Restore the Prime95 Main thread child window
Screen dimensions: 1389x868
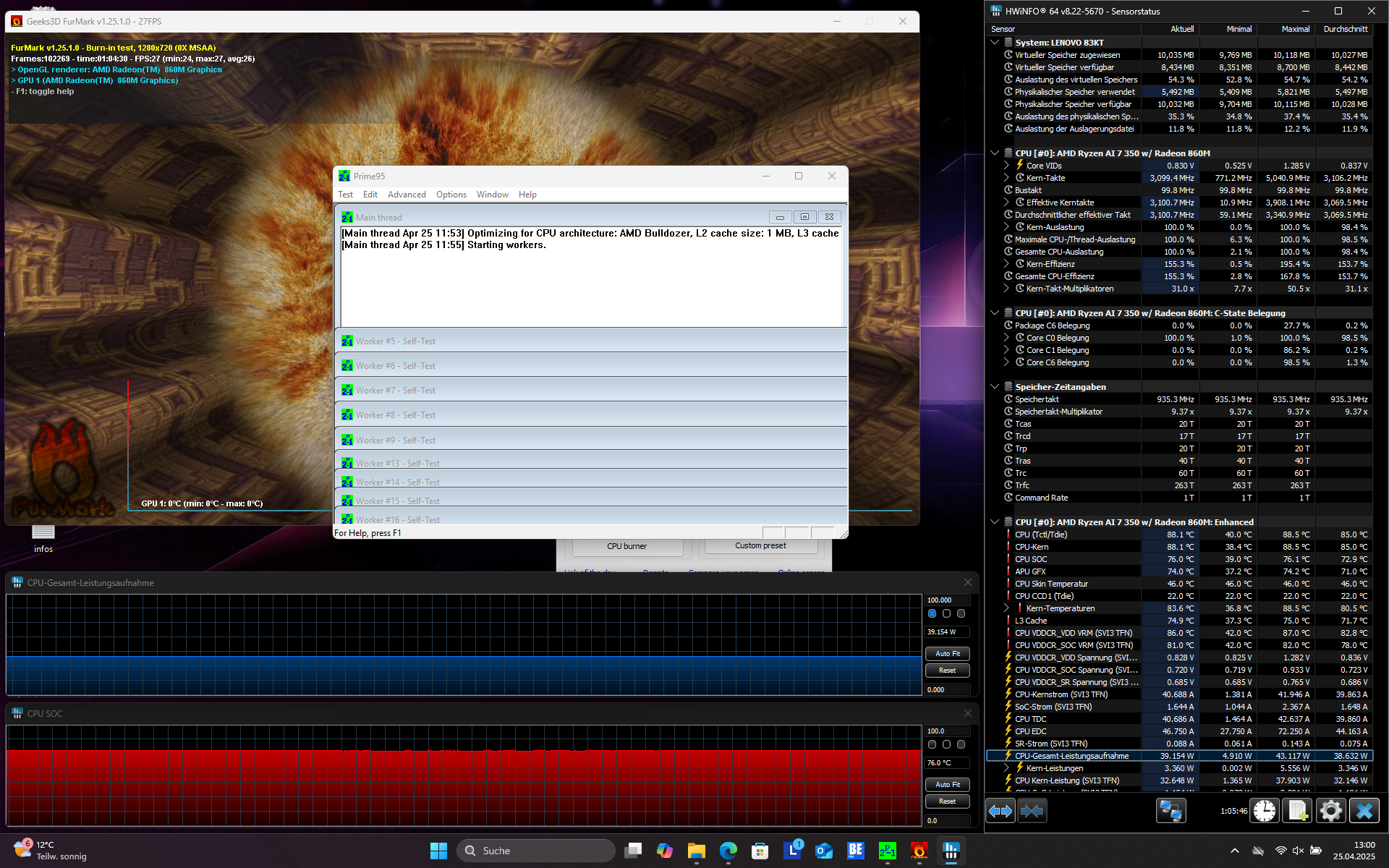pos(804,217)
